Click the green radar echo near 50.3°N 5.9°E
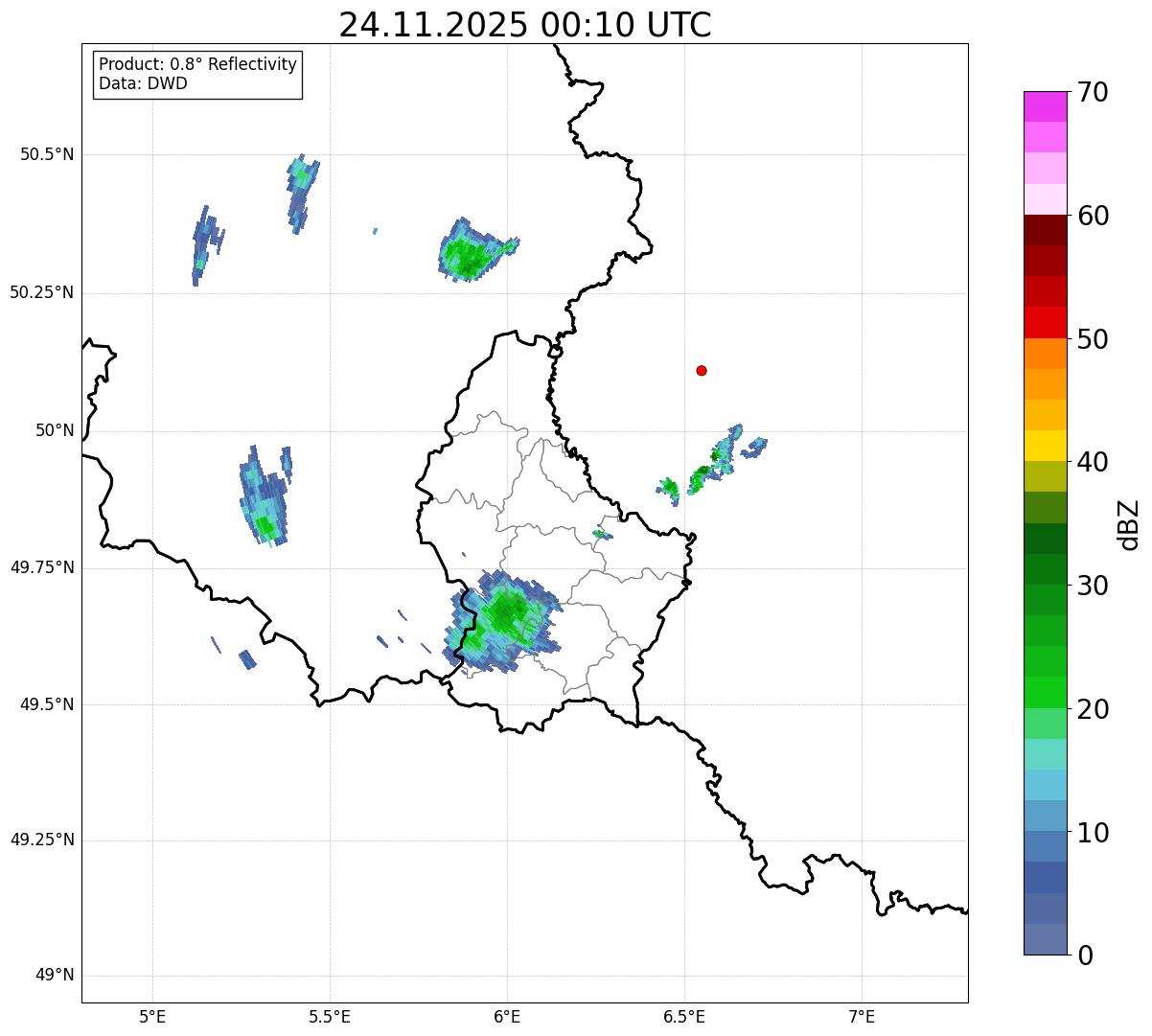The width and height of the screenshot is (1152, 1036). pyautogui.click(x=472, y=251)
